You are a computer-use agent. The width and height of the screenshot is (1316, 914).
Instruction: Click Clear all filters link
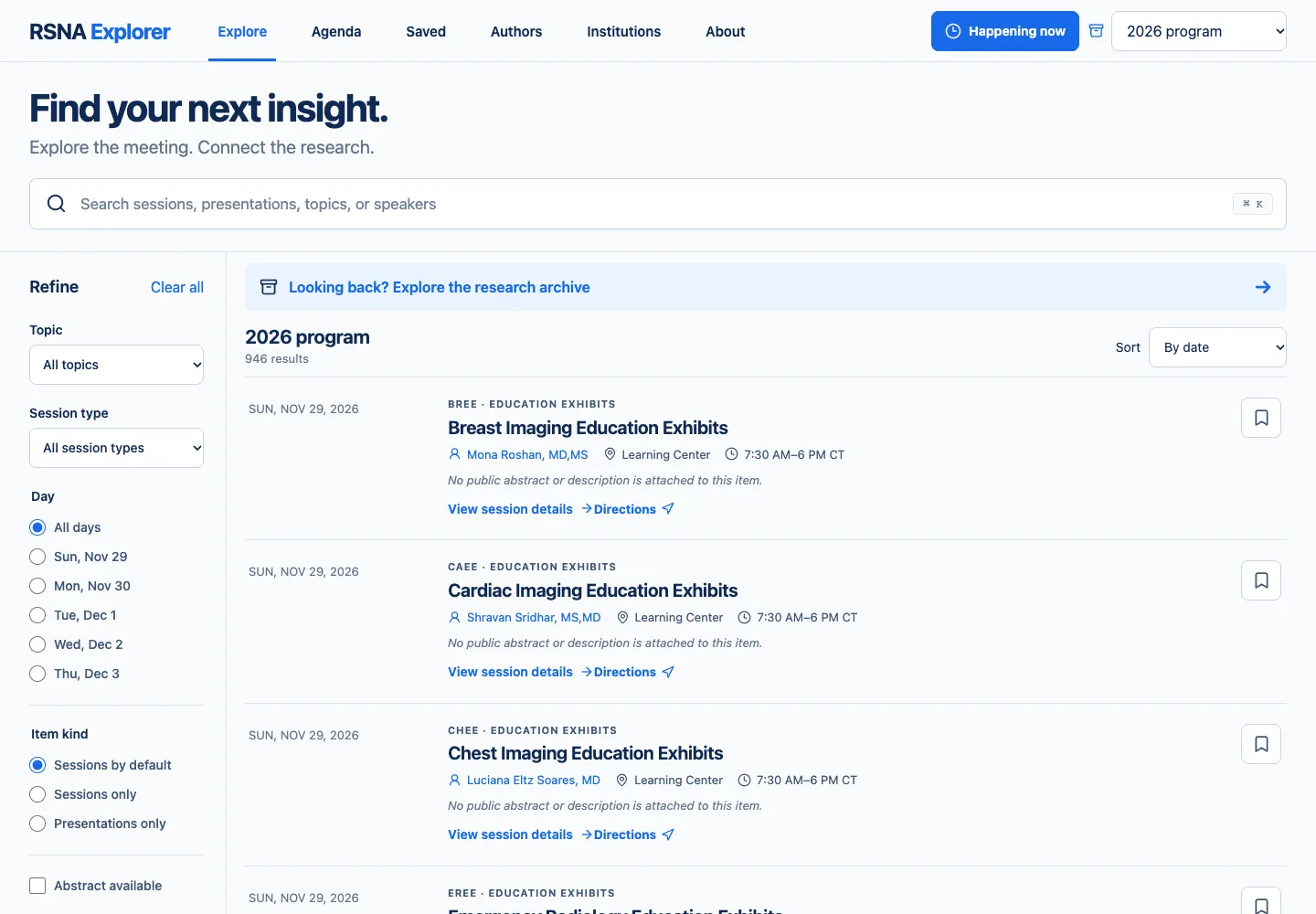pyautogui.click(x=177, y=287)
